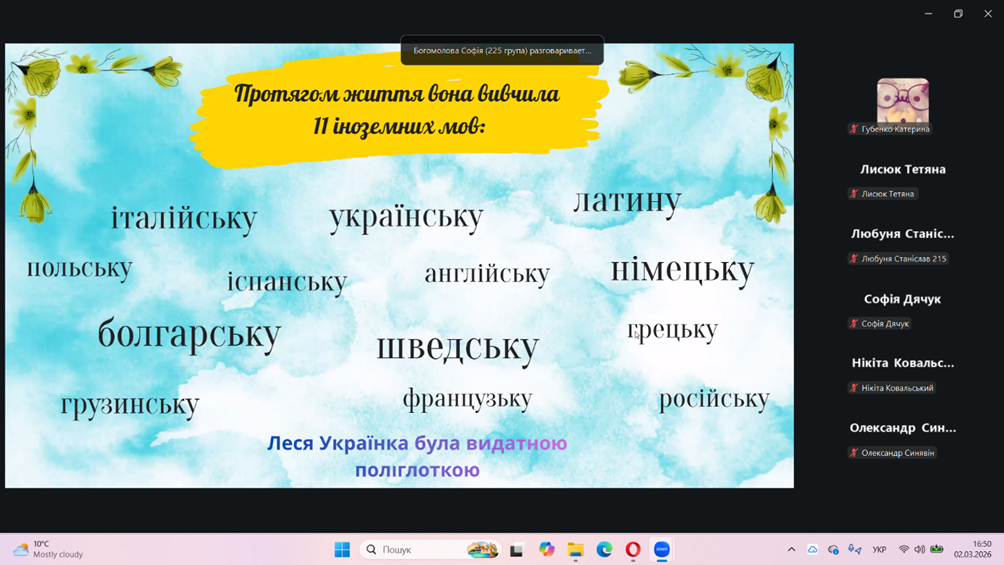Viewport: 1004px width, 565px height.
Task: Open Copilot from the taskbar
Action: pyautogui.click(x=546, y=549)
